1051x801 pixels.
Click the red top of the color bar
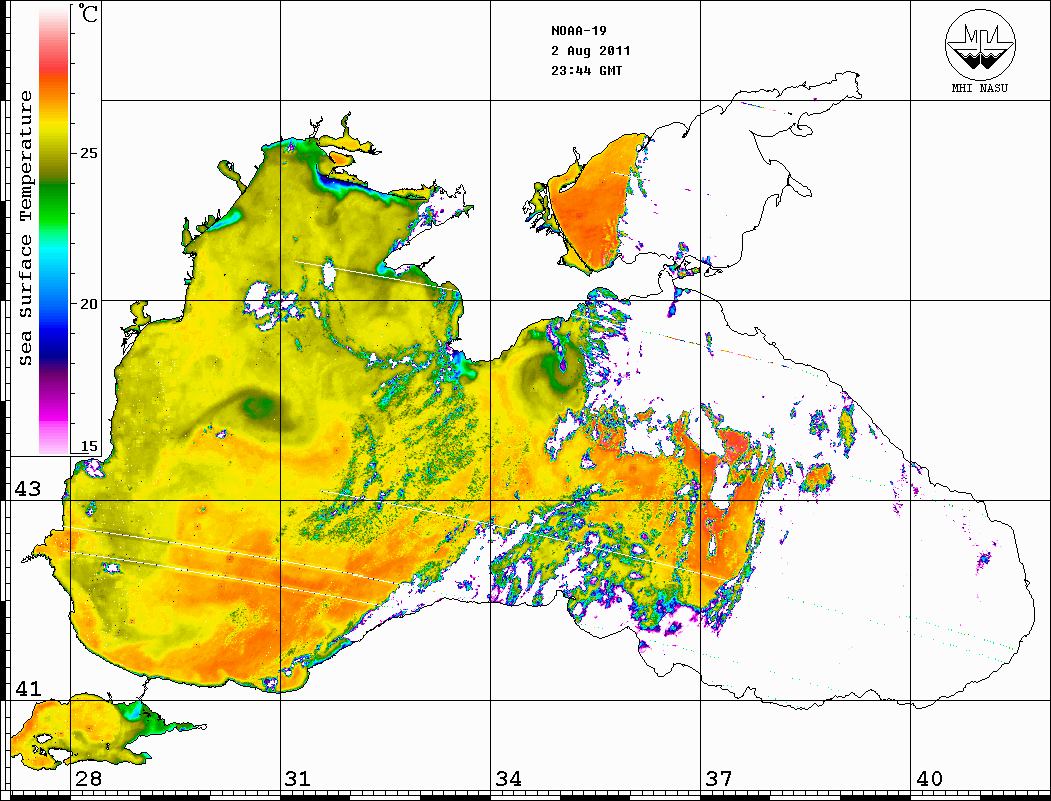pyautogui.click(x=54, y=60)
